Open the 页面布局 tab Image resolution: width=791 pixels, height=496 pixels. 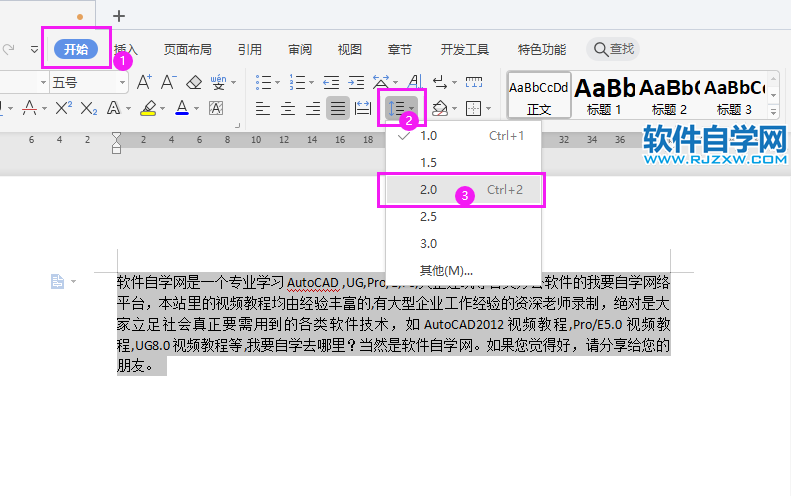tap(188, 49)
